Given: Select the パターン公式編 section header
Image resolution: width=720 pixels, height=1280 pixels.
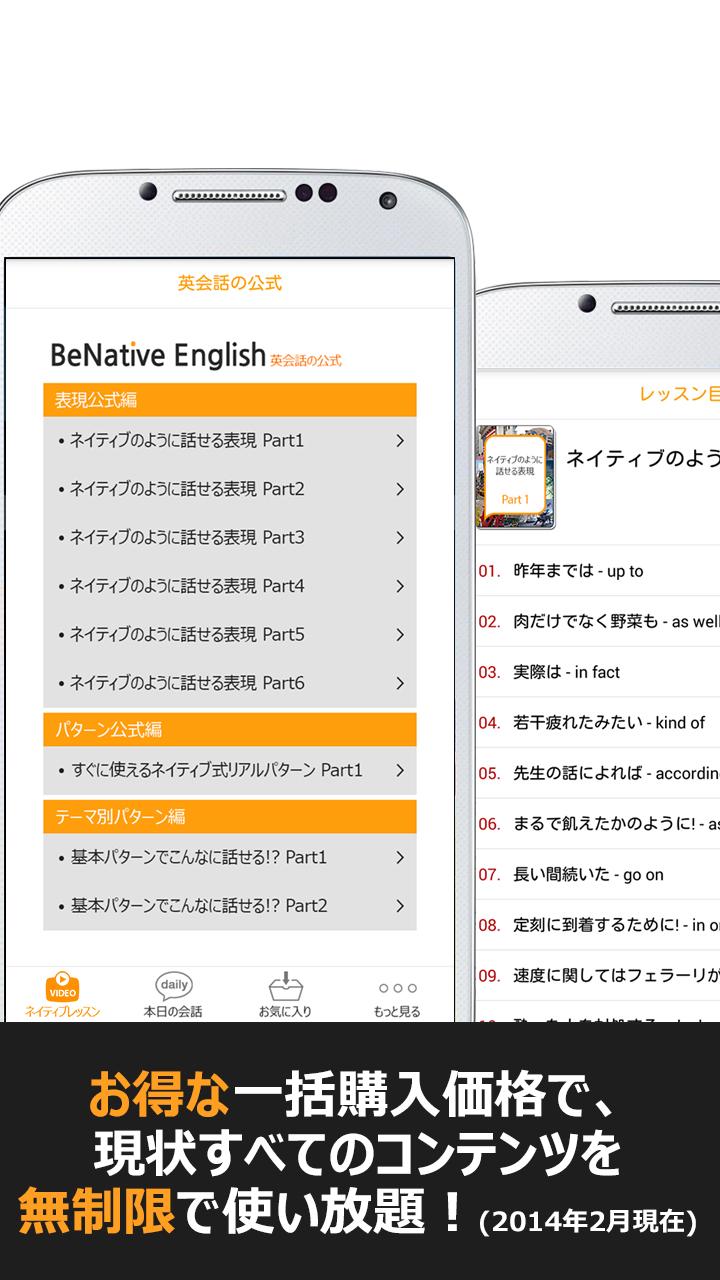Looking at the screenshot, I should tap(230, 730).
